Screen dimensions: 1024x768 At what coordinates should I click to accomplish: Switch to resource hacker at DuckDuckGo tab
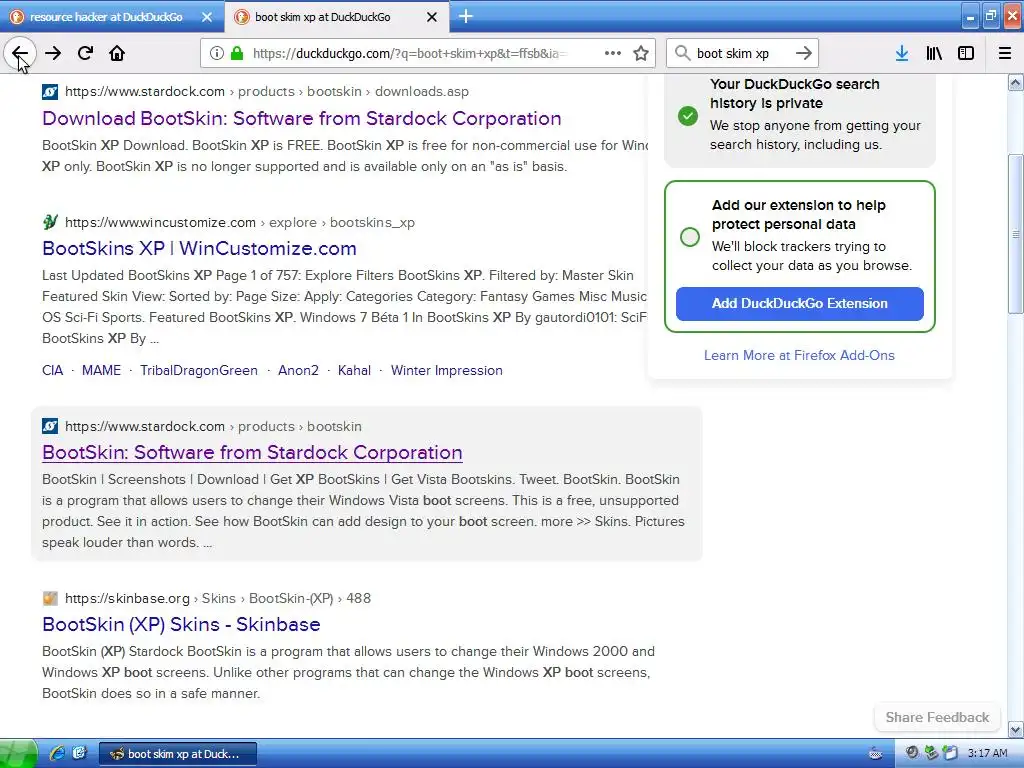click(106, 17)
